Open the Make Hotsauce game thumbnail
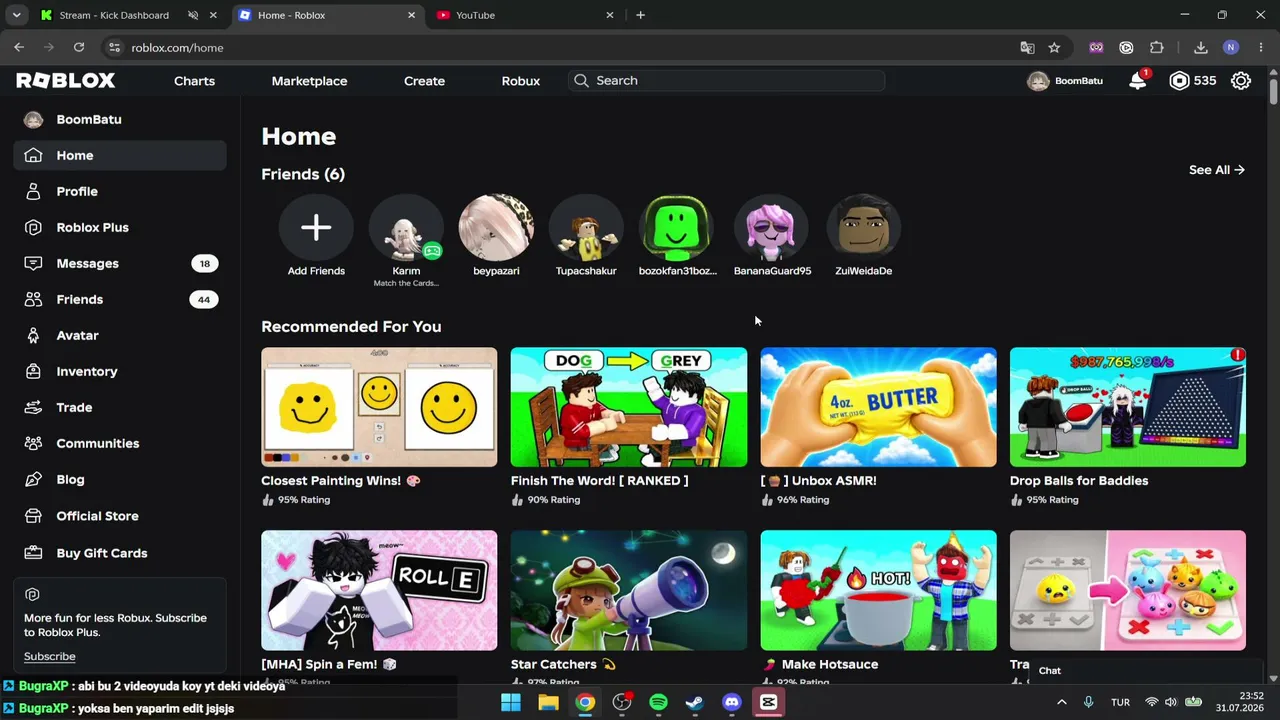The width and height of the screenshot is (1280, 720). 878,590
